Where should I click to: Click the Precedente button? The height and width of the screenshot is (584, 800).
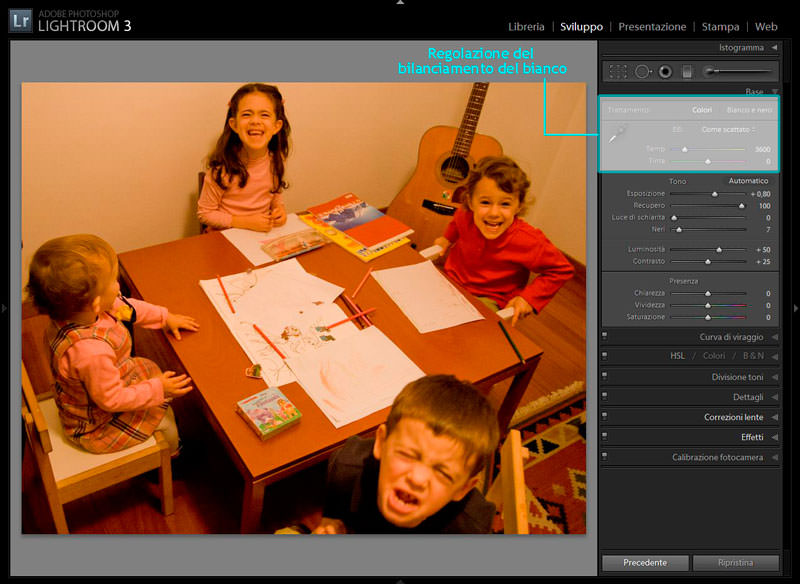pos(645,563)
